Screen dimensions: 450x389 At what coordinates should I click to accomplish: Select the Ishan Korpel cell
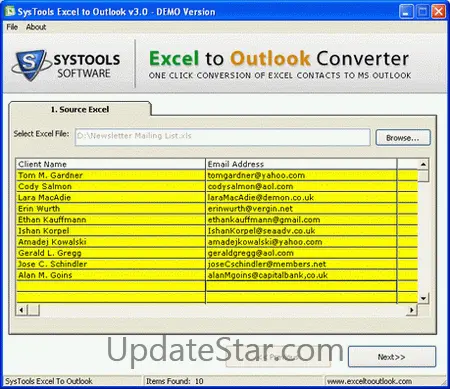tap(111, 231)
